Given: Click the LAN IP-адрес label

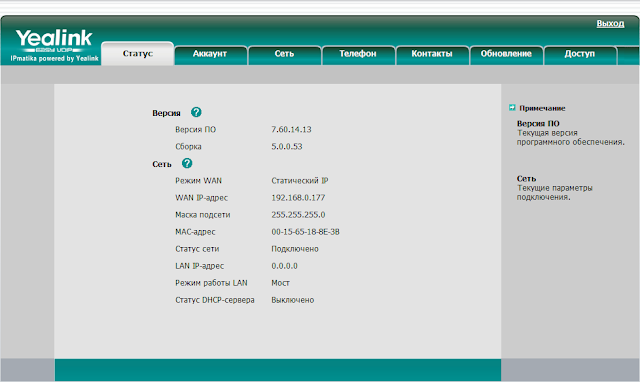Looking at the screenshot, I should pos(200,266).
